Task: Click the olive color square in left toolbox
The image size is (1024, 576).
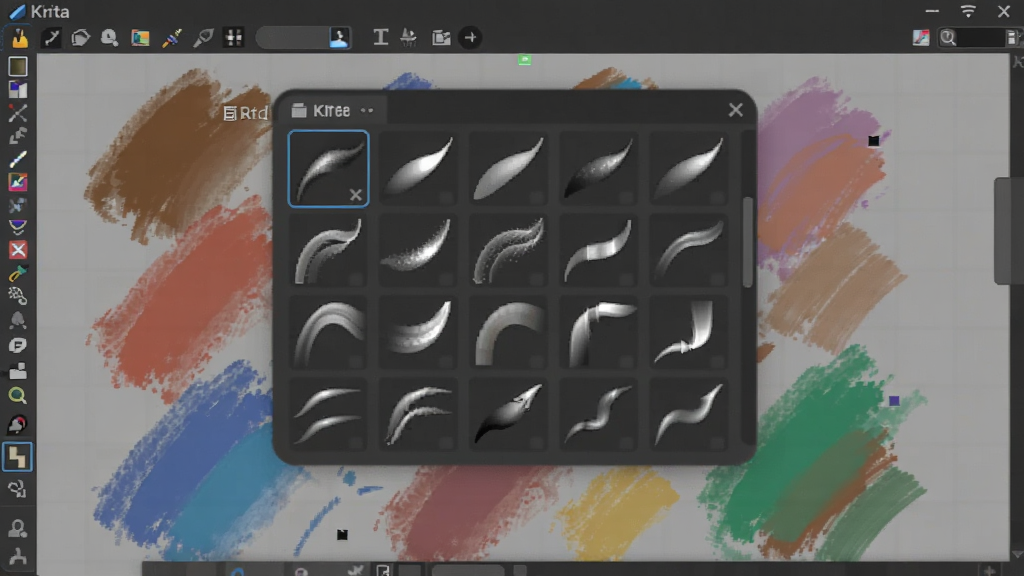Action: click(18, 67)
